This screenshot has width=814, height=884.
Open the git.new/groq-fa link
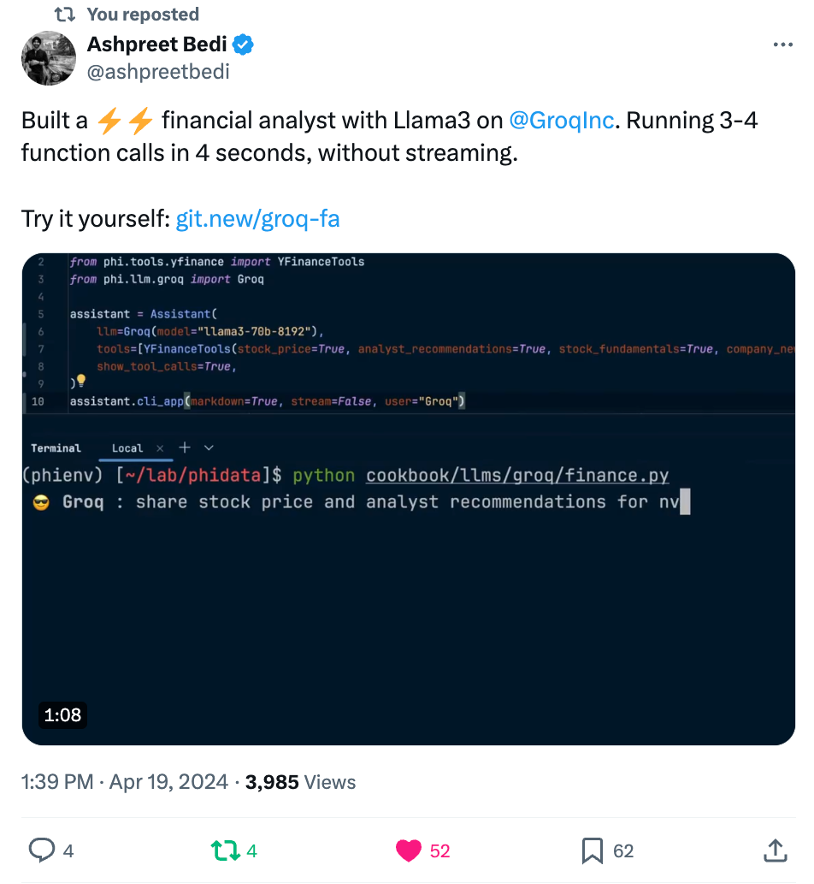point(258,218)
